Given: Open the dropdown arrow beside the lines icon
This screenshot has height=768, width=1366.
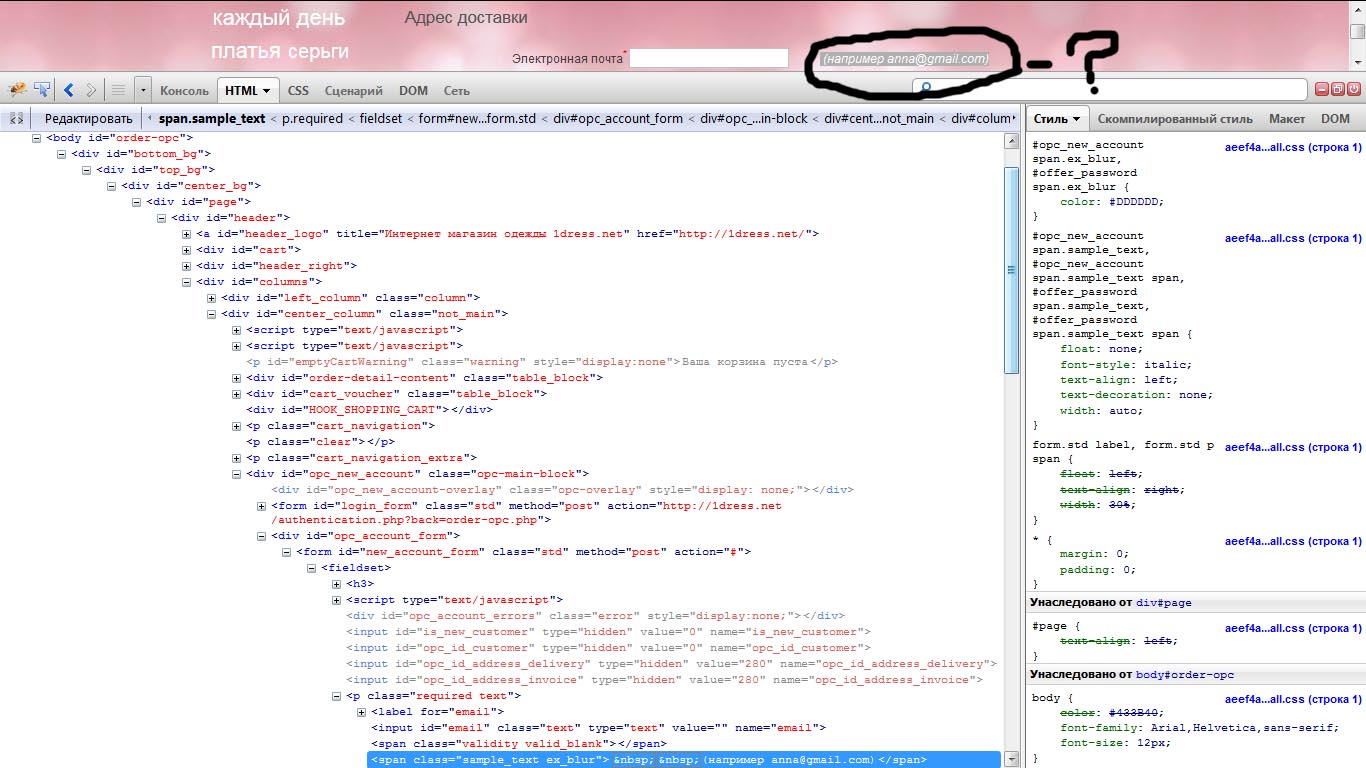Looking at the screenshot, I should tap(143, 90).
